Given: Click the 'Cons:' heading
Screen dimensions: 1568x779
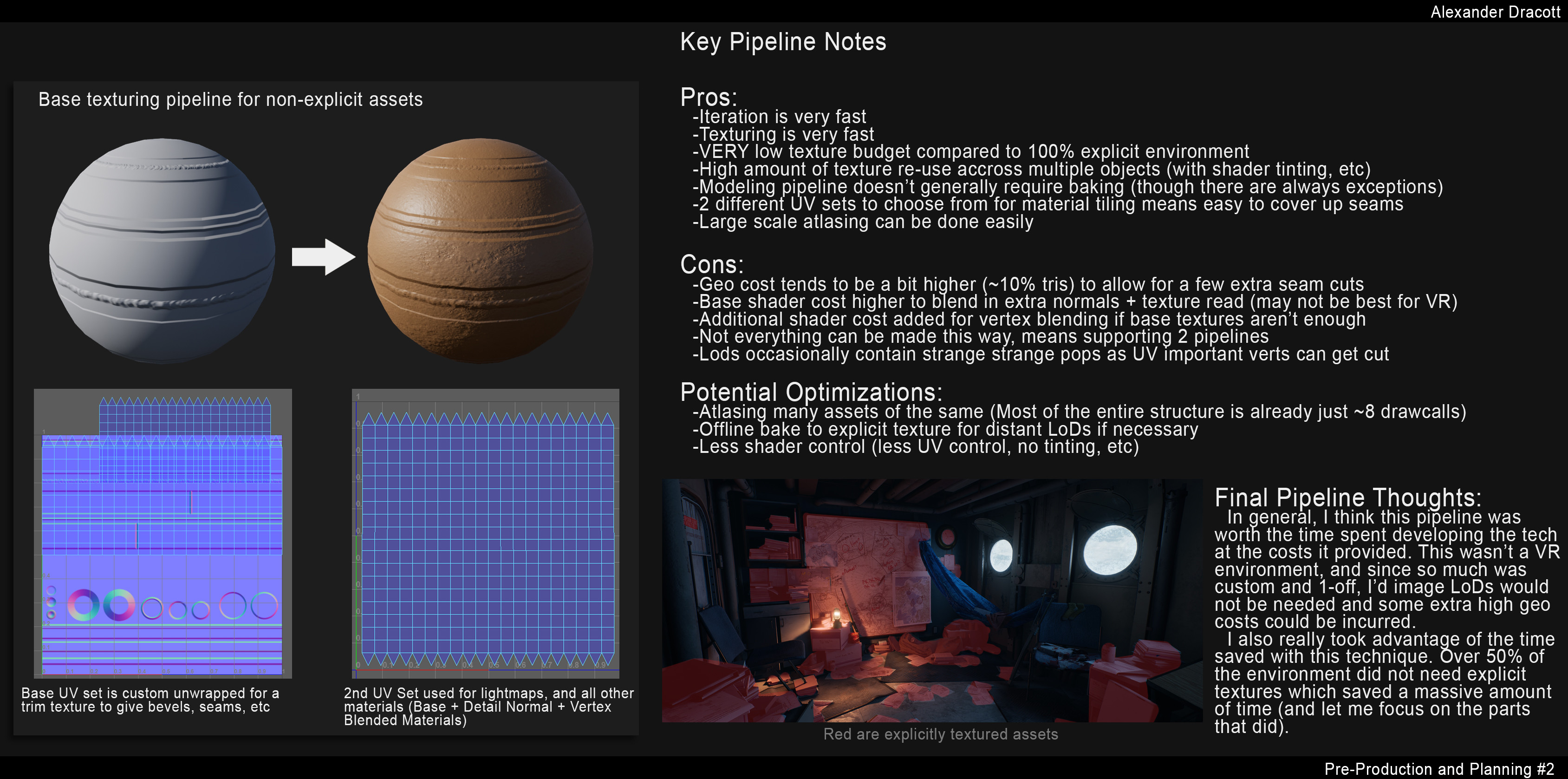Looking at the screenshot, I should tap(711, 264).
